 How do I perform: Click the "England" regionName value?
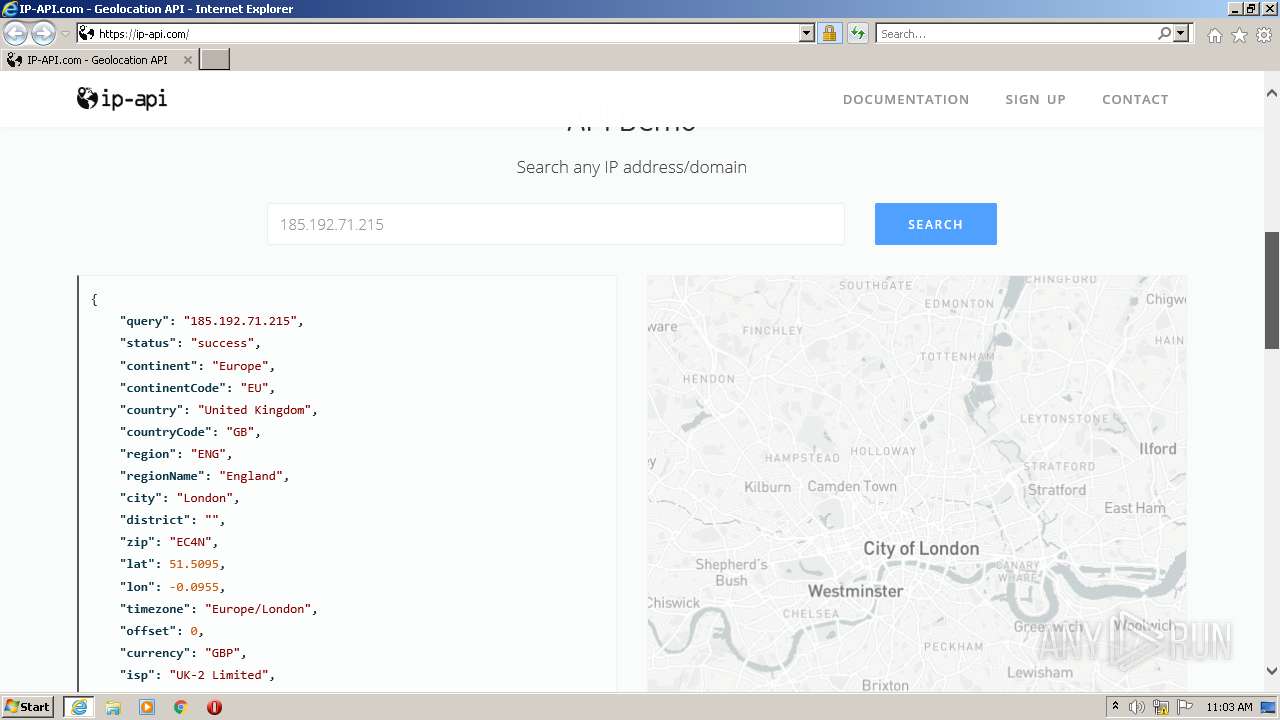click(251, 476)
